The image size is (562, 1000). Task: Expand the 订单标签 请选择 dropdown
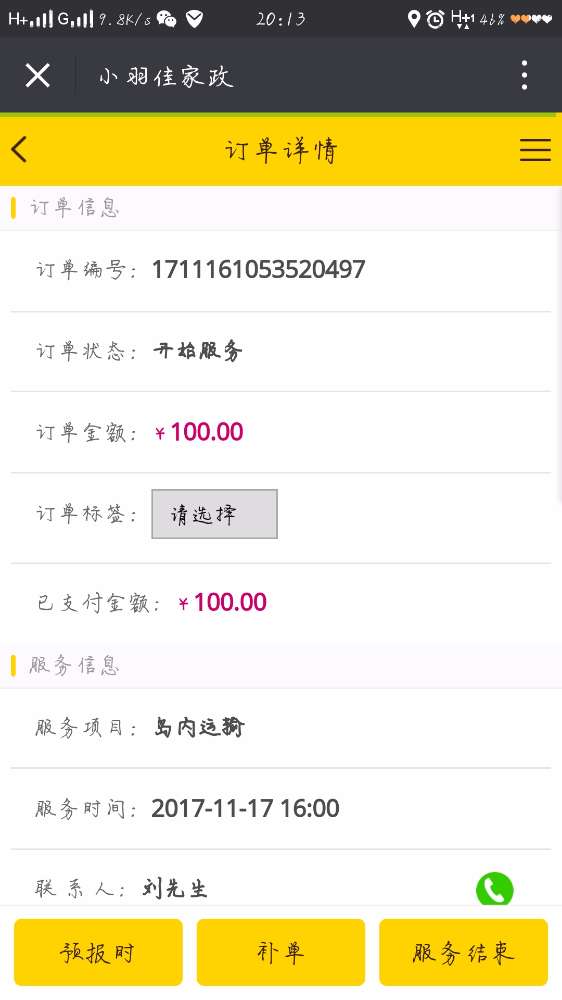(x=214, y=514)
